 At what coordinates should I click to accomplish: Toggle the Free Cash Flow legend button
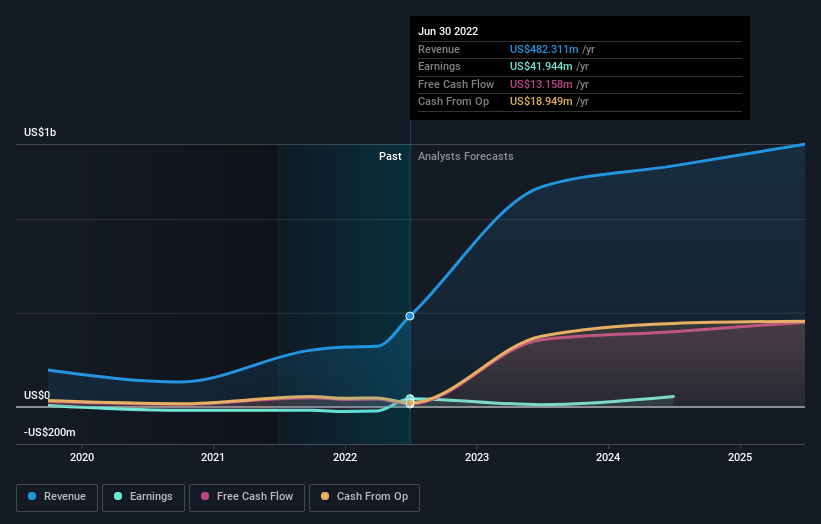point(247,497)
